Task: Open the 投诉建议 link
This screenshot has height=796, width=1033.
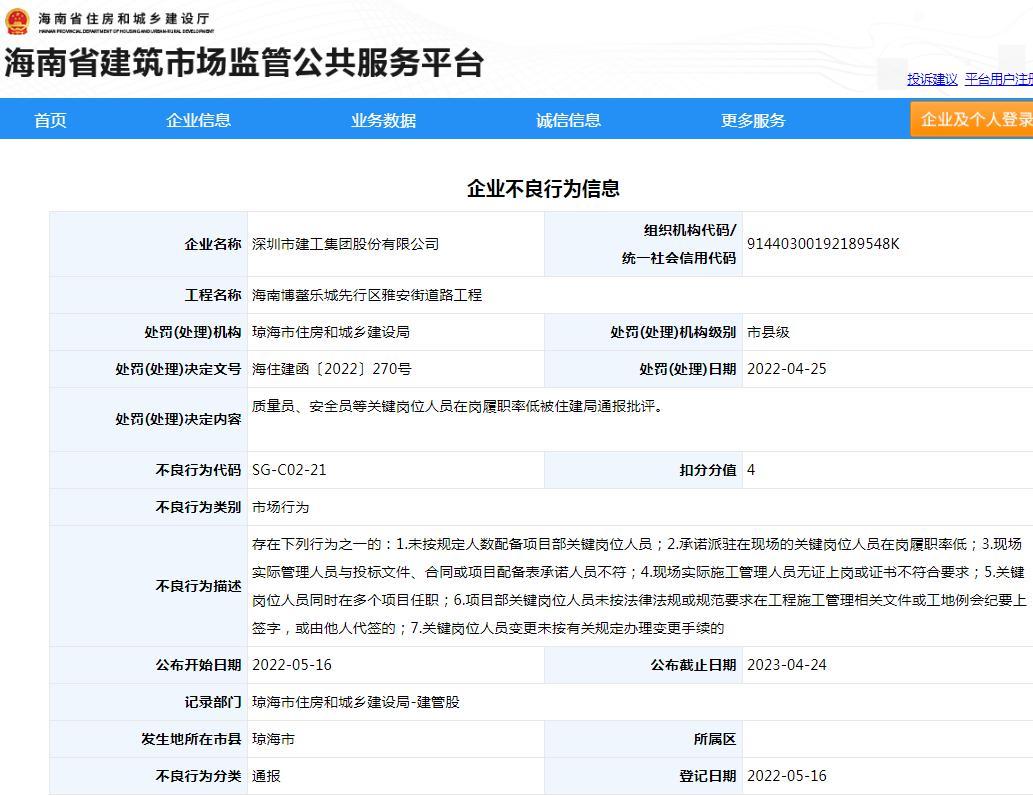Action: [x=932, y=79]
